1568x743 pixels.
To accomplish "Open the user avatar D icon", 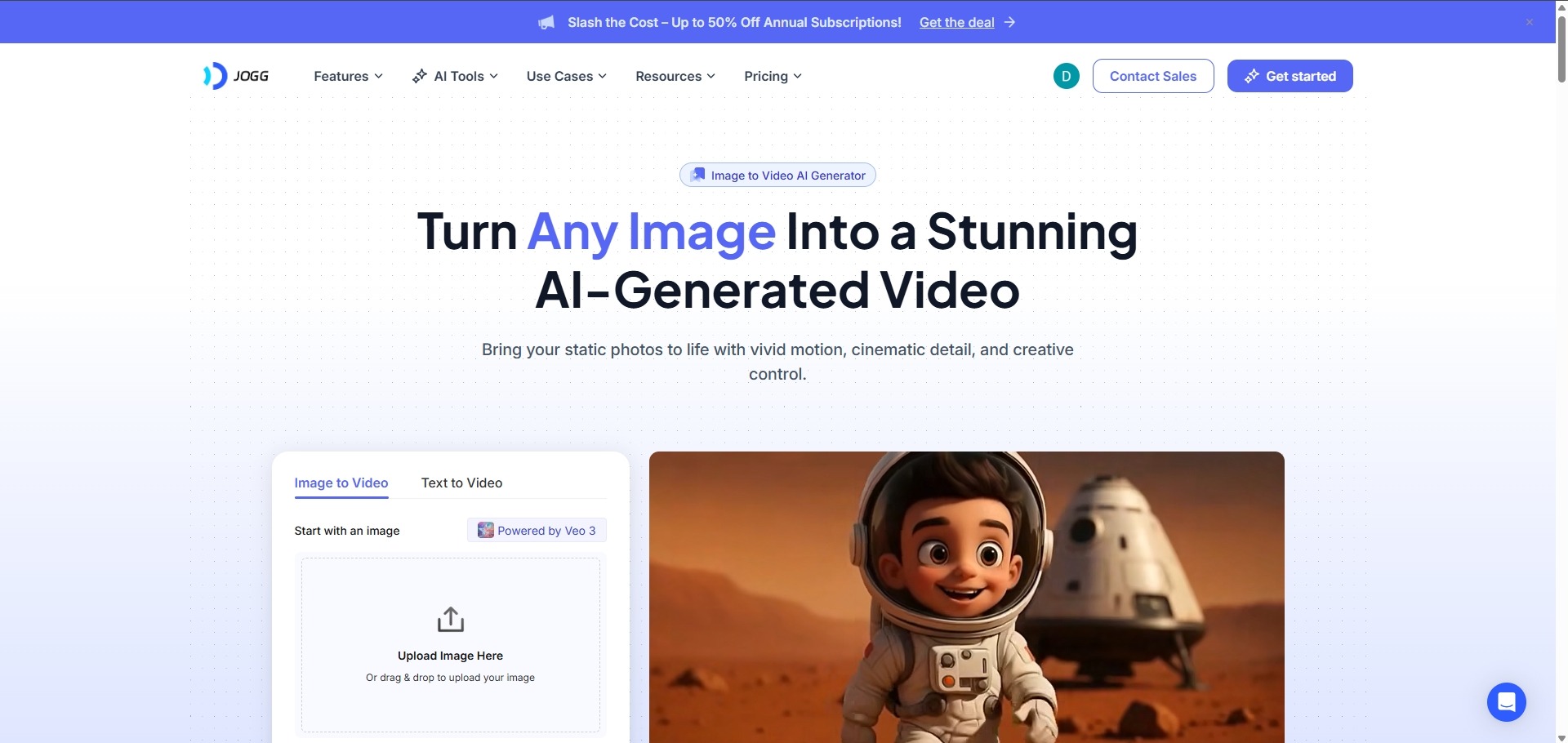I will (x=1067, y=76).
